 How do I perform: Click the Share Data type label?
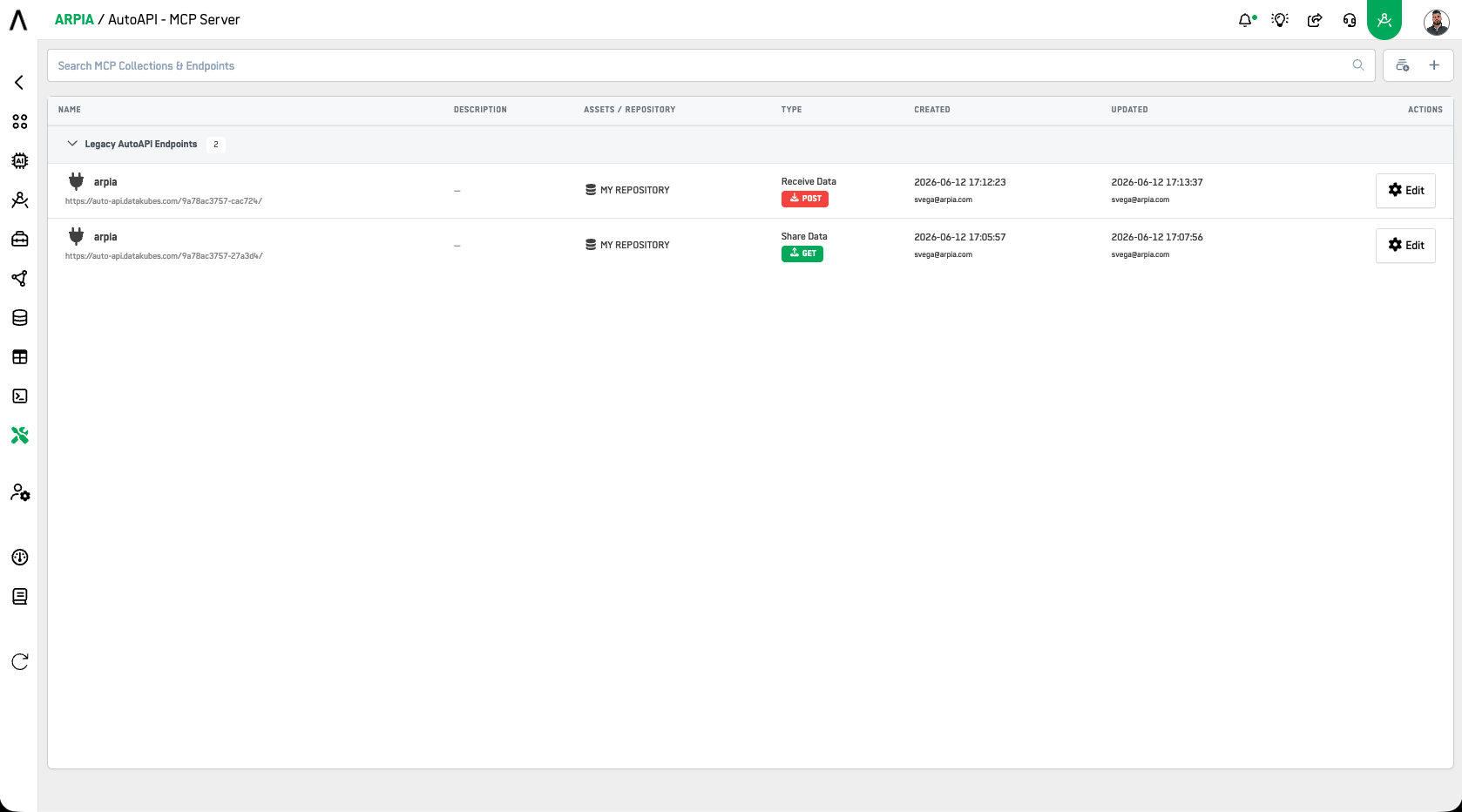click(x=804, y=236)
